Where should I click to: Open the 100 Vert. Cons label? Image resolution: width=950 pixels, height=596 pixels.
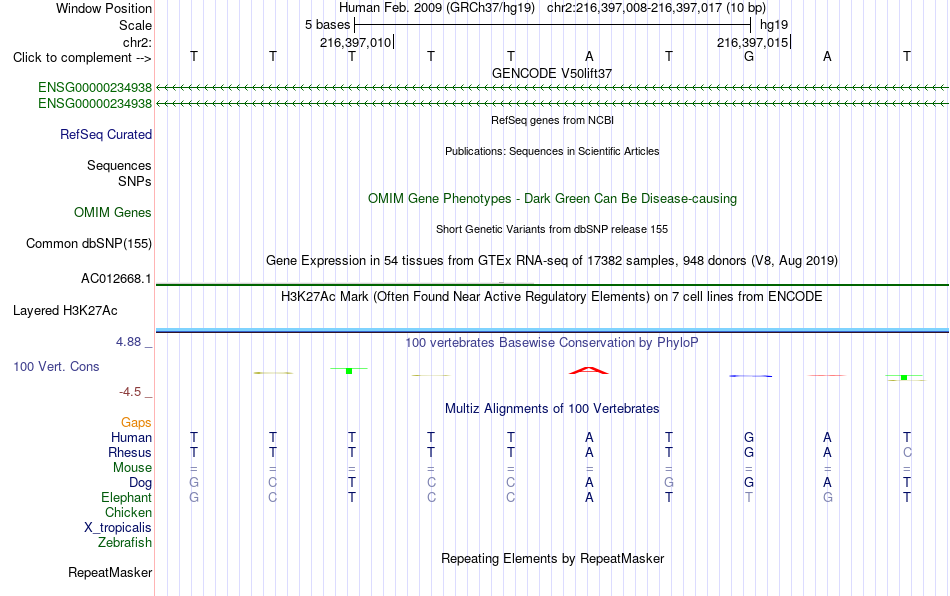click(56, 366)
